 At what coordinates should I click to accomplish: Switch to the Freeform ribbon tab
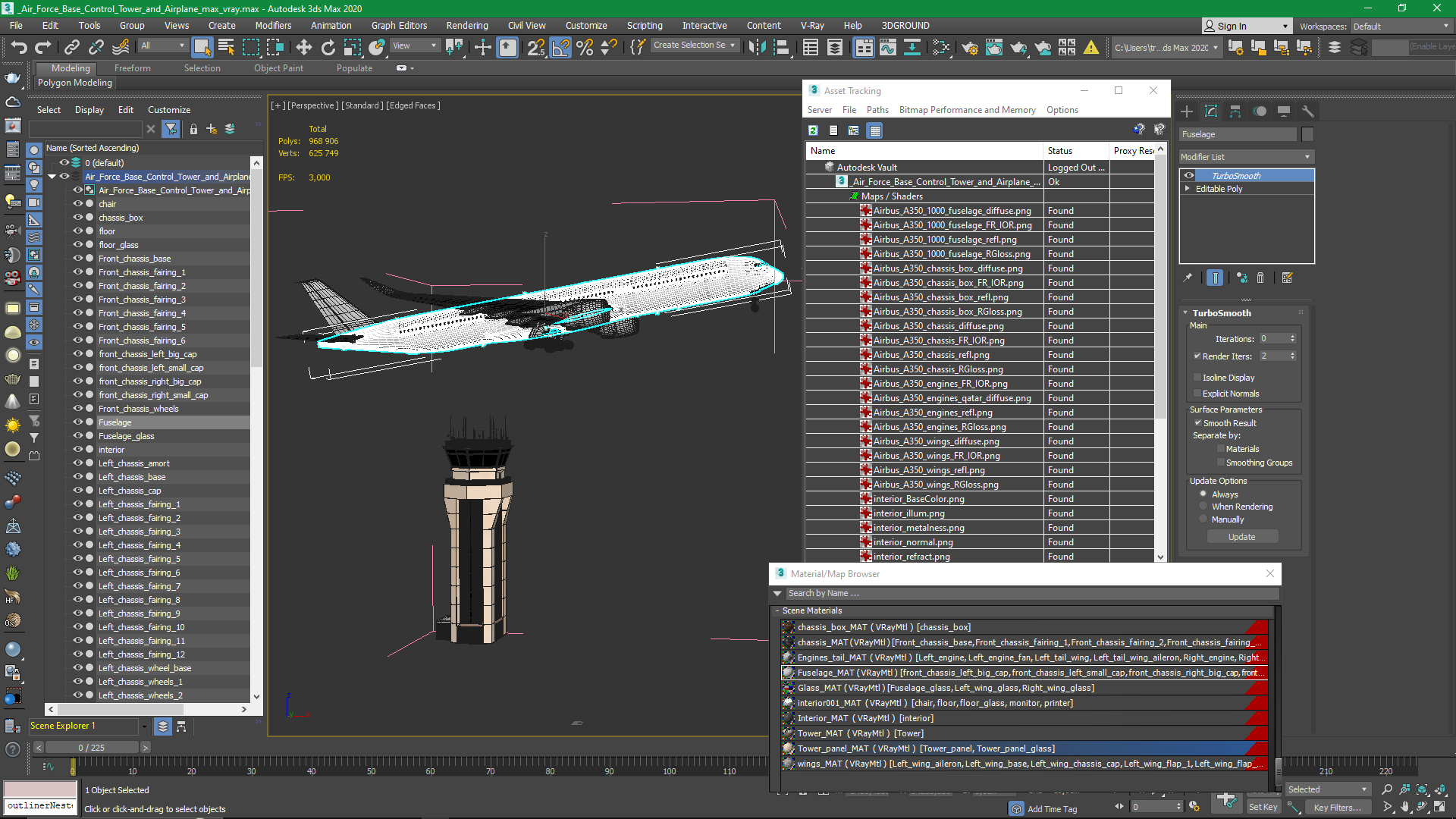click(x=132, y=67)
